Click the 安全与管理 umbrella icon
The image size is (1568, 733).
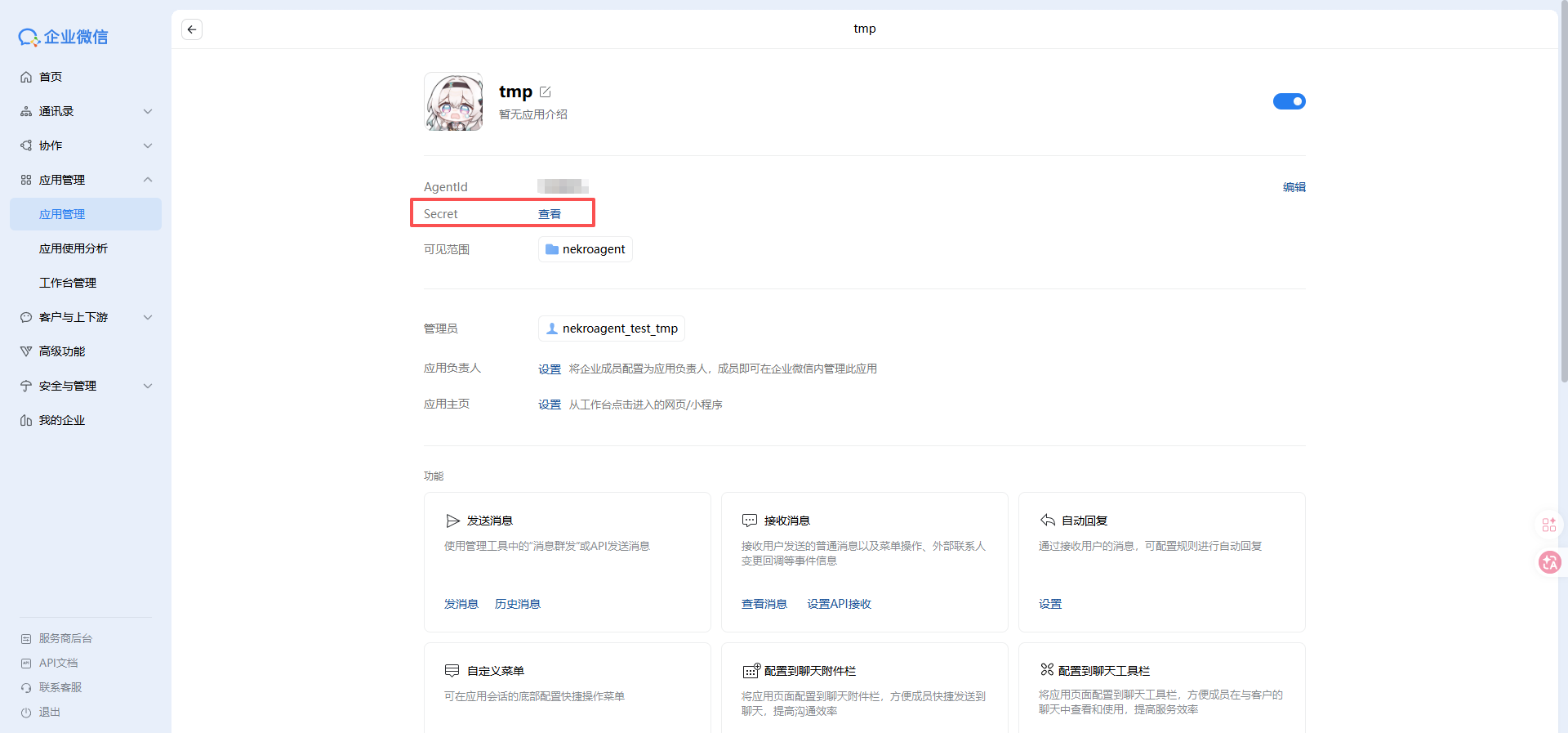click(x=26, y=386)
